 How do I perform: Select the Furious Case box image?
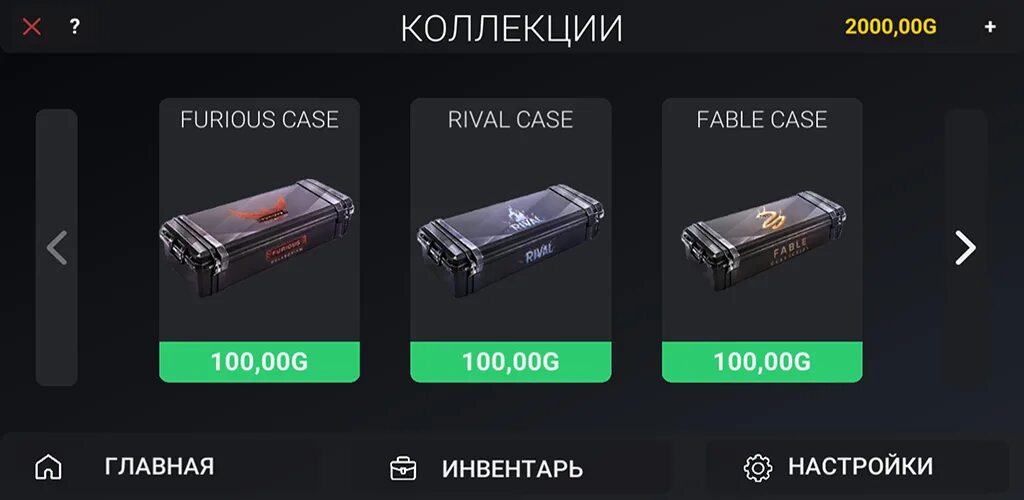[257, 237]
